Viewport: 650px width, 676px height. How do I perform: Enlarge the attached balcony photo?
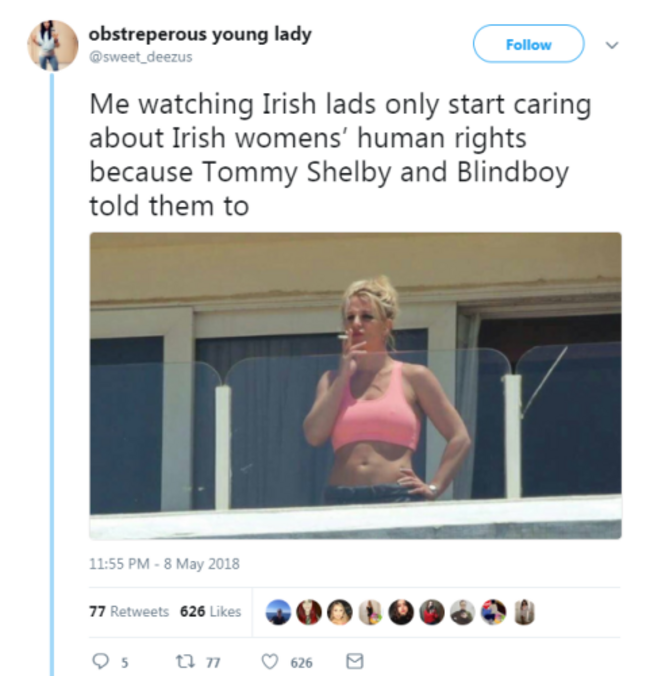point(356,386)
